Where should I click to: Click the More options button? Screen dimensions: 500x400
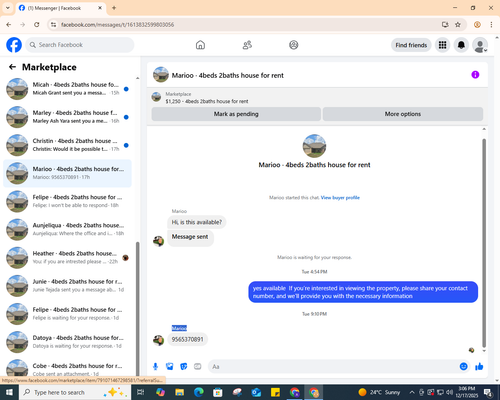(x=403, y=114)
